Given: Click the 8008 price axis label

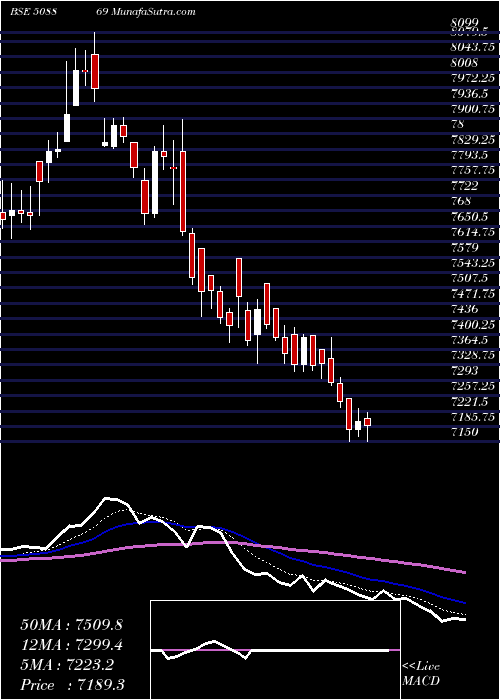Looking at the screenshot, I should tap(464, 62).
